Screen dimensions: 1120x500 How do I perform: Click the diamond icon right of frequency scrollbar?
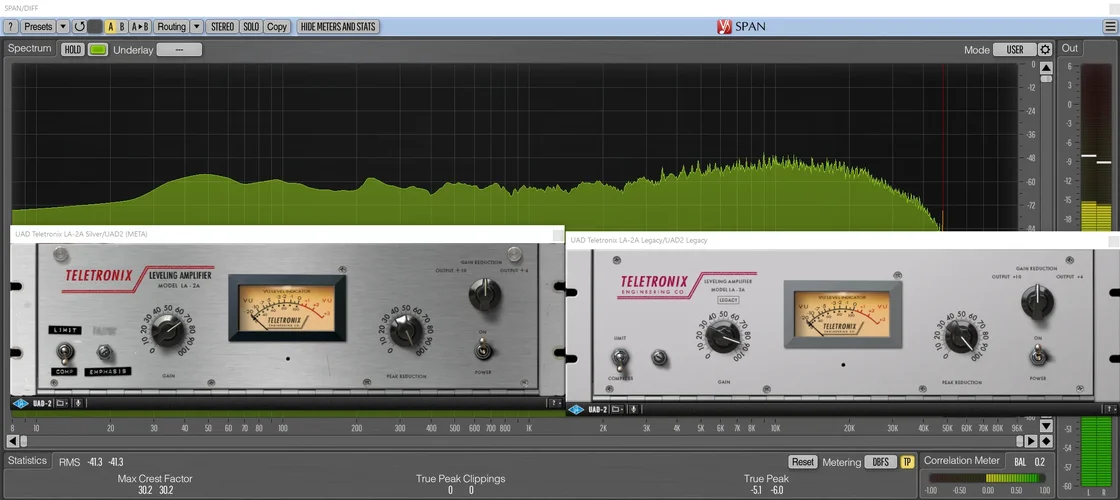click(x=1045, y=441)
